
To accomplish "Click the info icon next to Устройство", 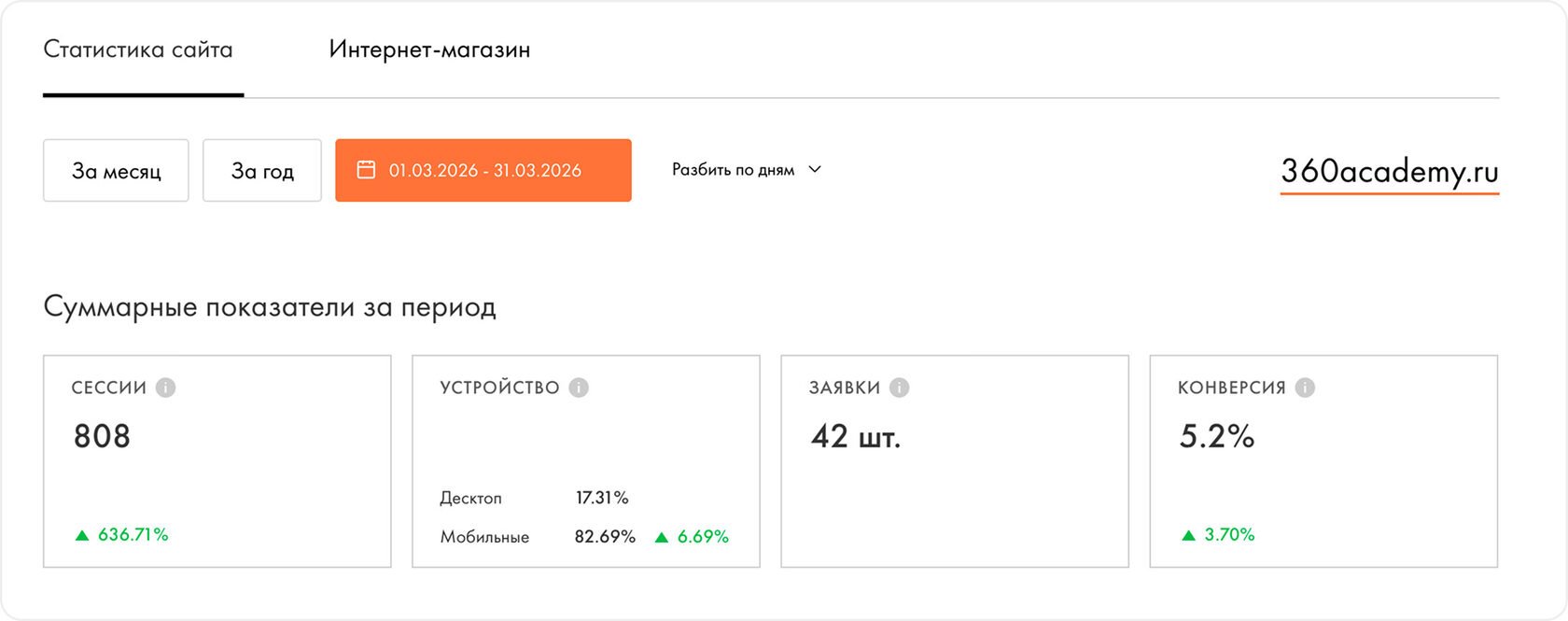I will point(579,388).
